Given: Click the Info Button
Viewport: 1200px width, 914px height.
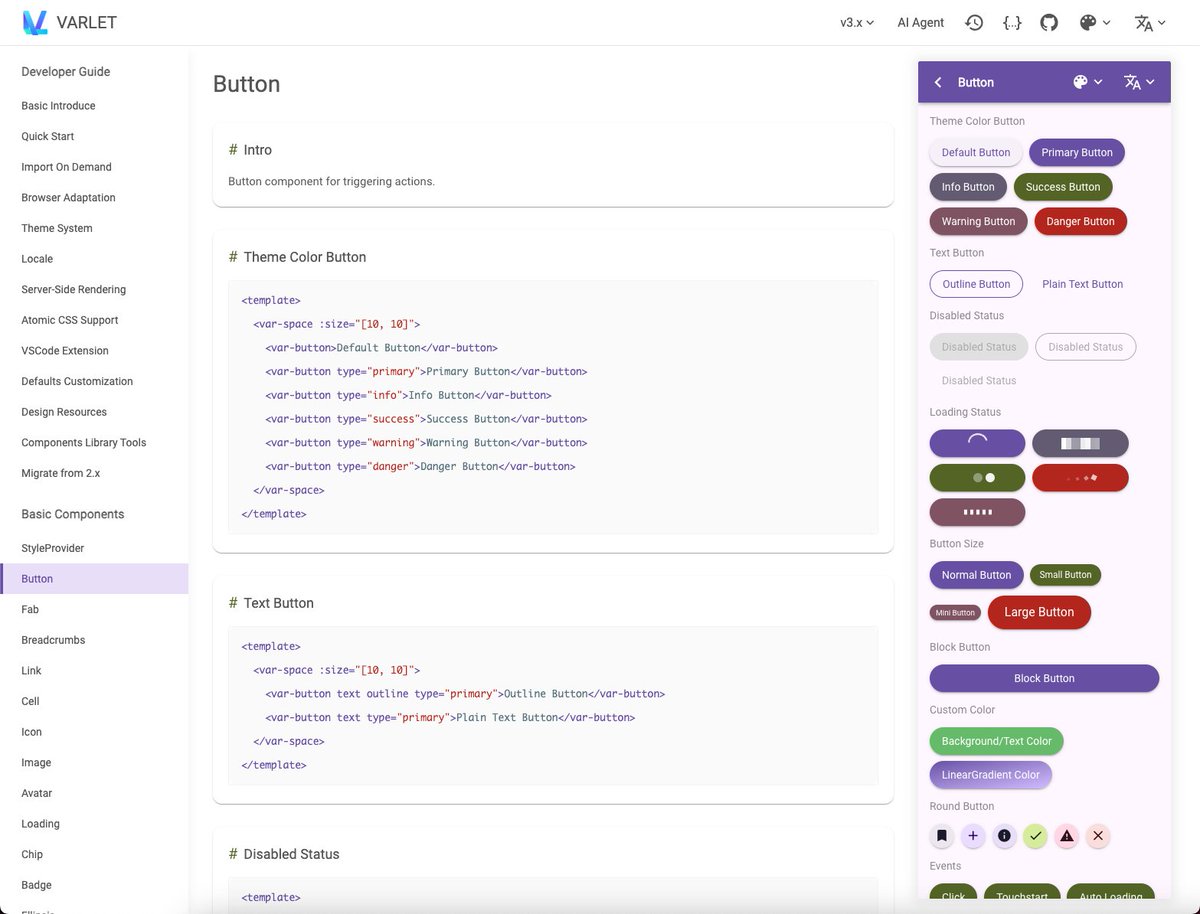Looking at the screenshot, I should (968, 187).
